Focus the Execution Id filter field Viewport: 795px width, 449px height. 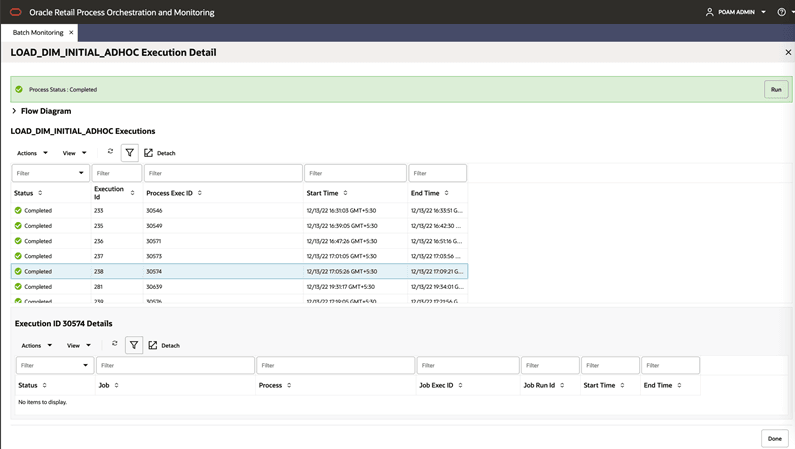tap(117, 173)
